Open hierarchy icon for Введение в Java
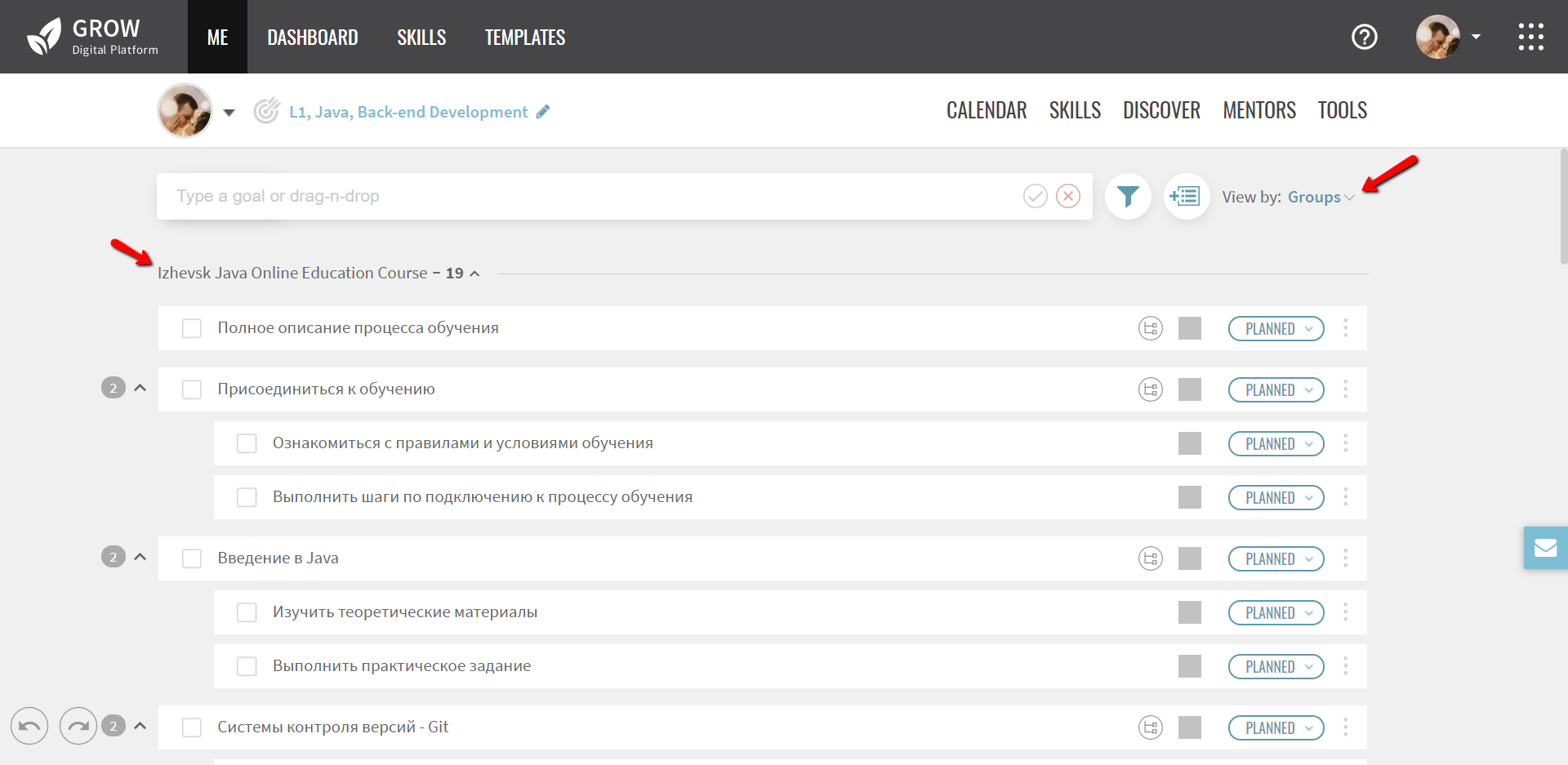Image resolution: width=1568 pixels, height=765 pixels. pyautogui.click(x=1151, y=558)
